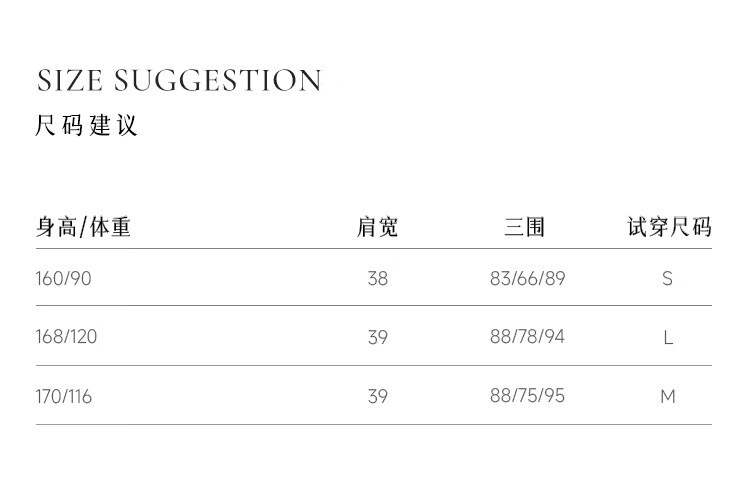
Task: Click the 尺码建议 subtitle
Action: tap(86, 126)
